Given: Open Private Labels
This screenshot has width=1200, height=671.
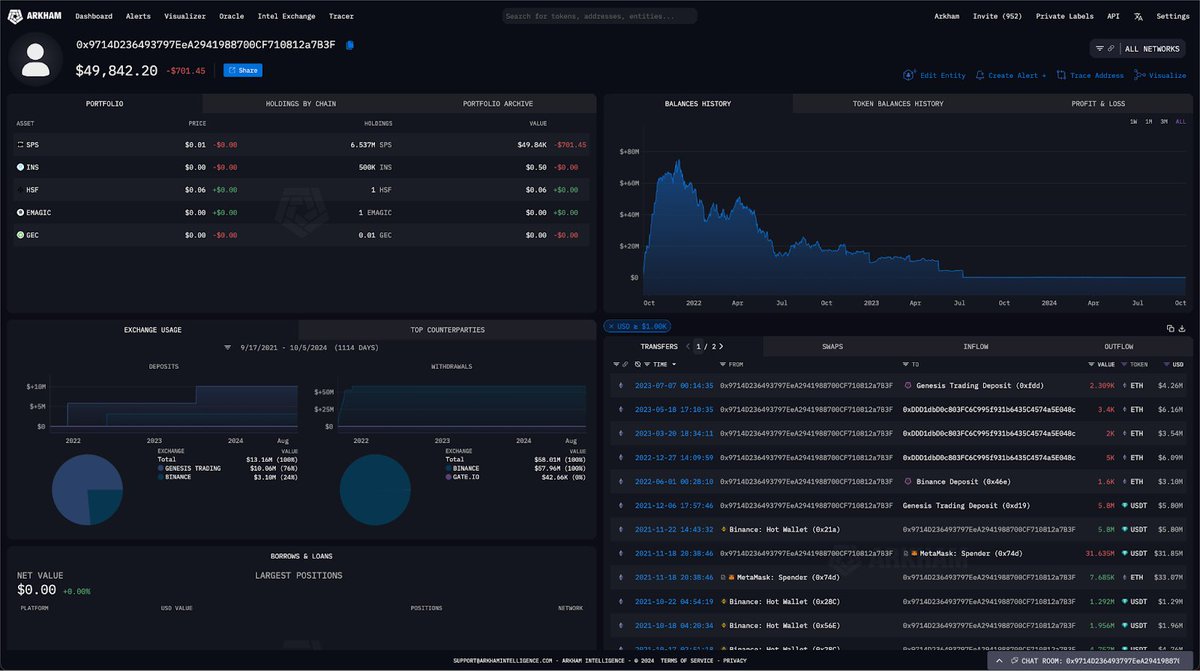Looking at the screenshot, I should (x=1065, y=17).
